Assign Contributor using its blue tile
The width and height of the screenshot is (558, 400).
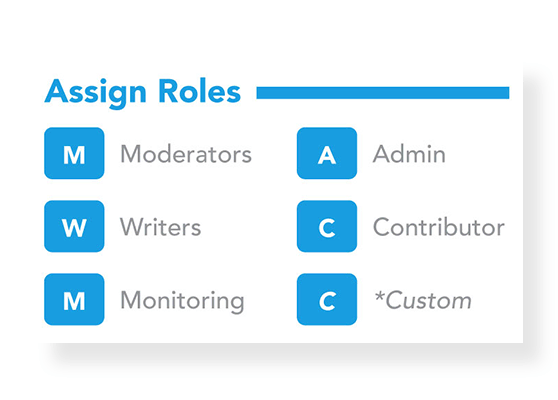[x=327, y=226]
